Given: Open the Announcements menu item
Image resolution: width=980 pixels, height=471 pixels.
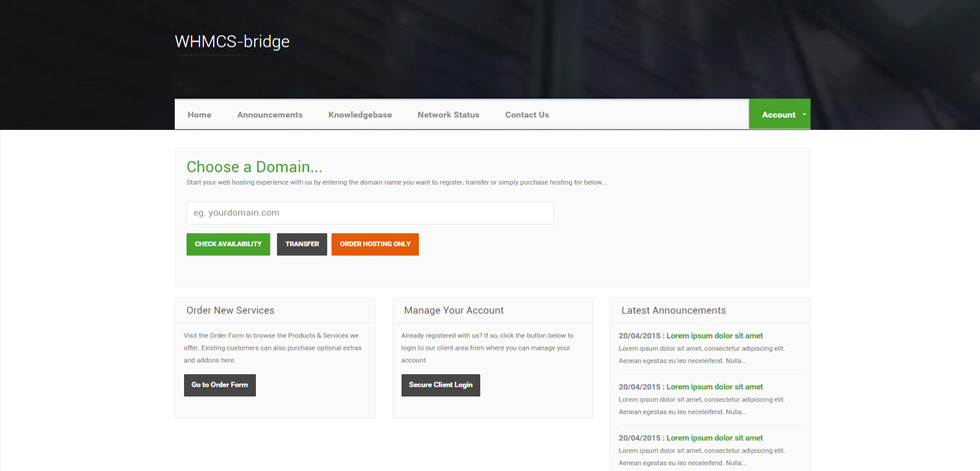Looking at the screenshot, I should point(269,115).
